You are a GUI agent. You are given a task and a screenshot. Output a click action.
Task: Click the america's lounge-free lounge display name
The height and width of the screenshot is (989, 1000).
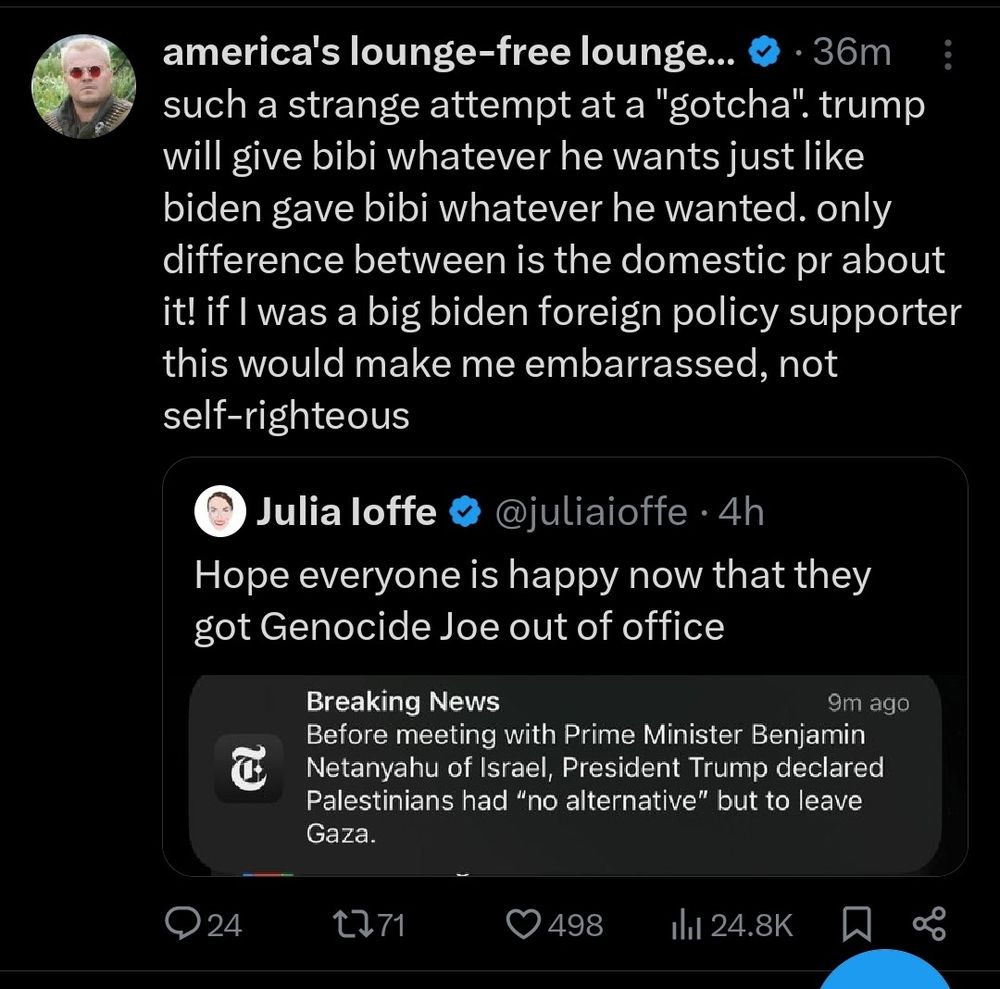click(450, 52)
